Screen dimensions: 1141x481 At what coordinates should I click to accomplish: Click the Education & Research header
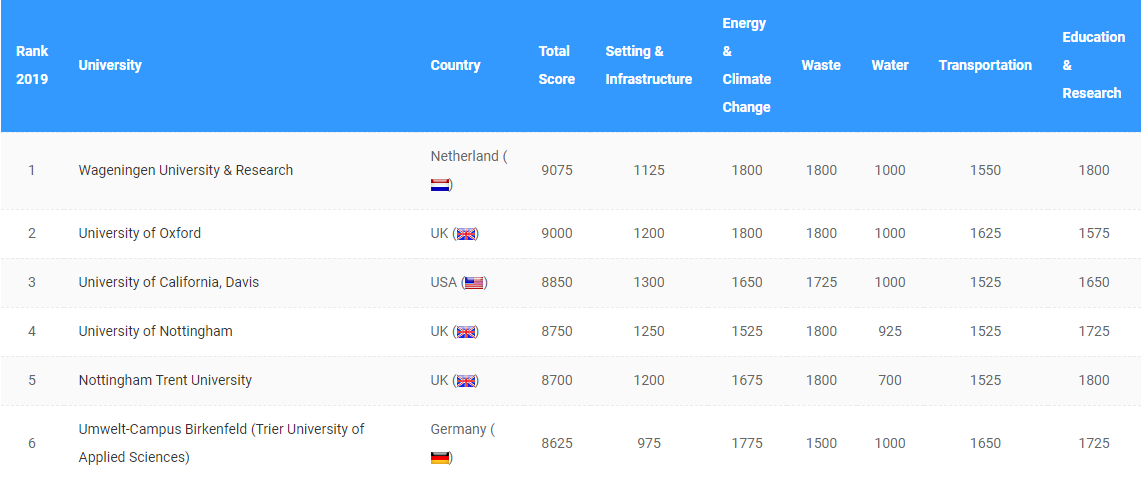[1093, 65]
